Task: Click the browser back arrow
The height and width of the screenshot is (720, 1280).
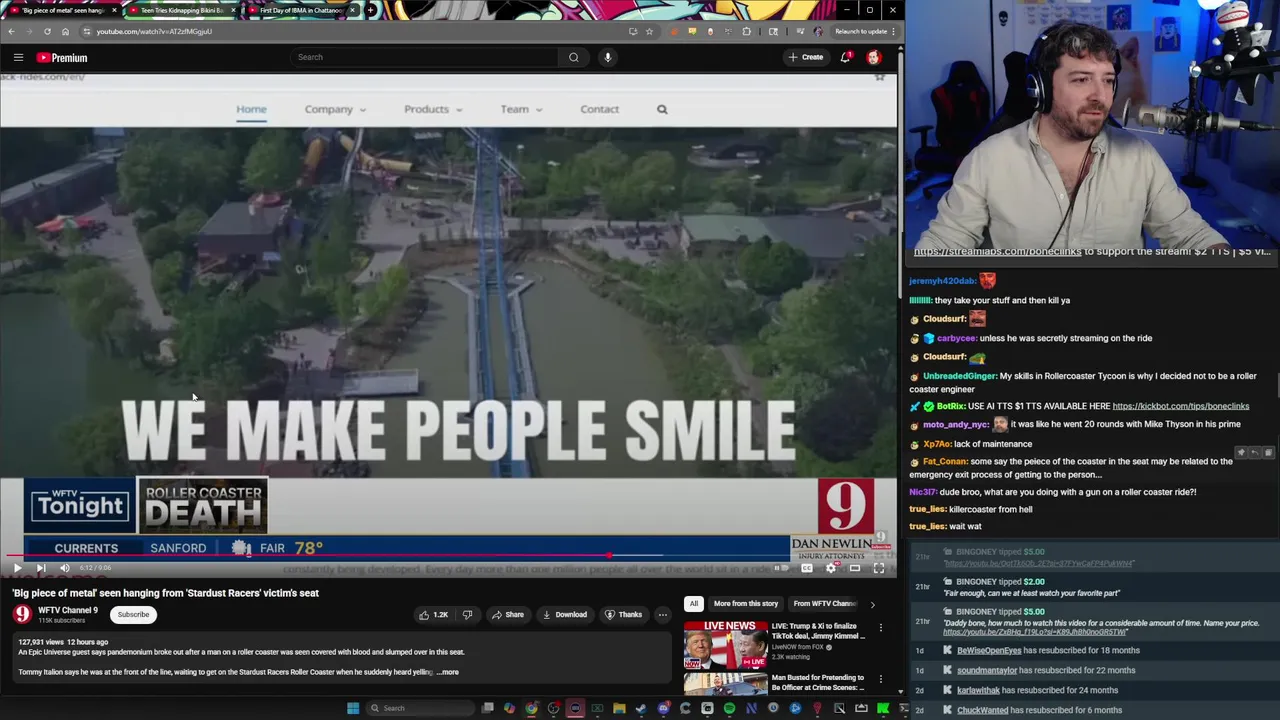Action: [11, 31]
